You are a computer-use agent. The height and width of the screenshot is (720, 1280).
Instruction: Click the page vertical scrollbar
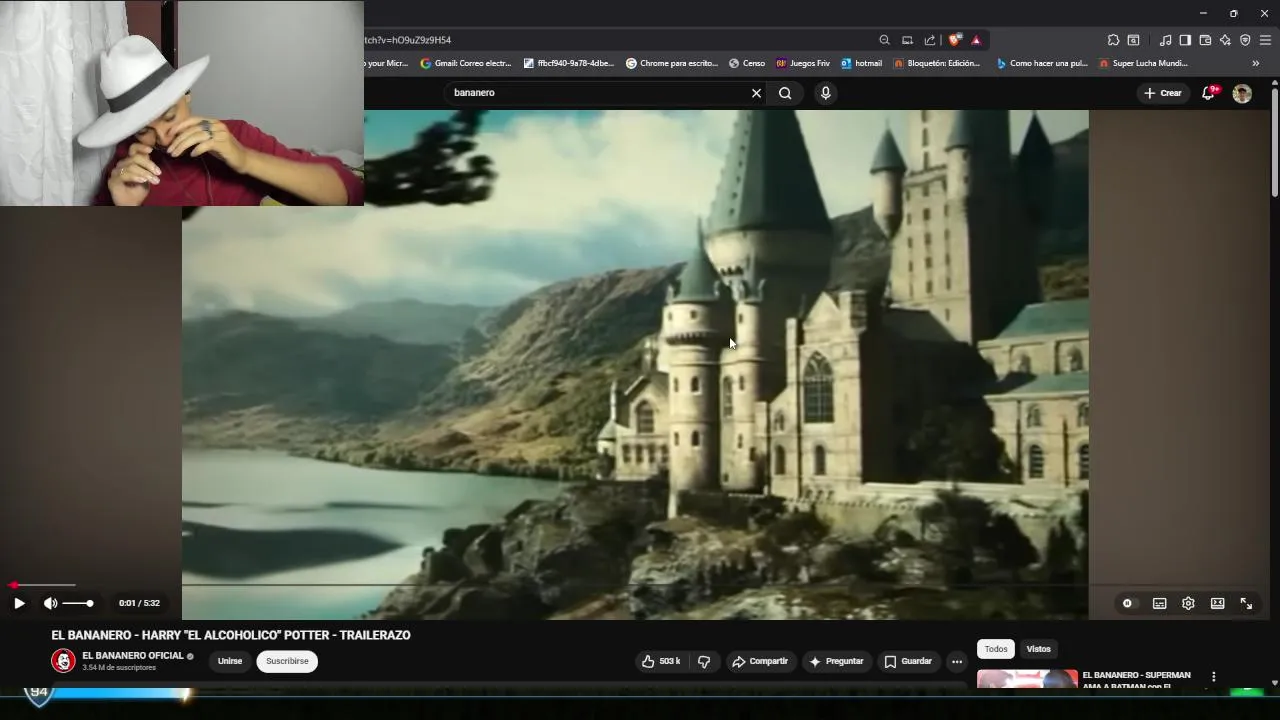[x=1274, y=145]
